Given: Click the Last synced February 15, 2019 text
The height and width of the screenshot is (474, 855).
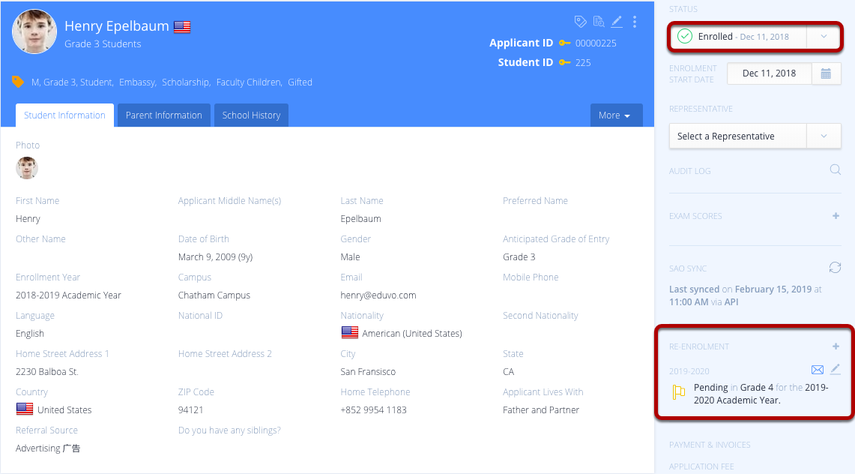Looking at the screenshot, I should (745, 295).
